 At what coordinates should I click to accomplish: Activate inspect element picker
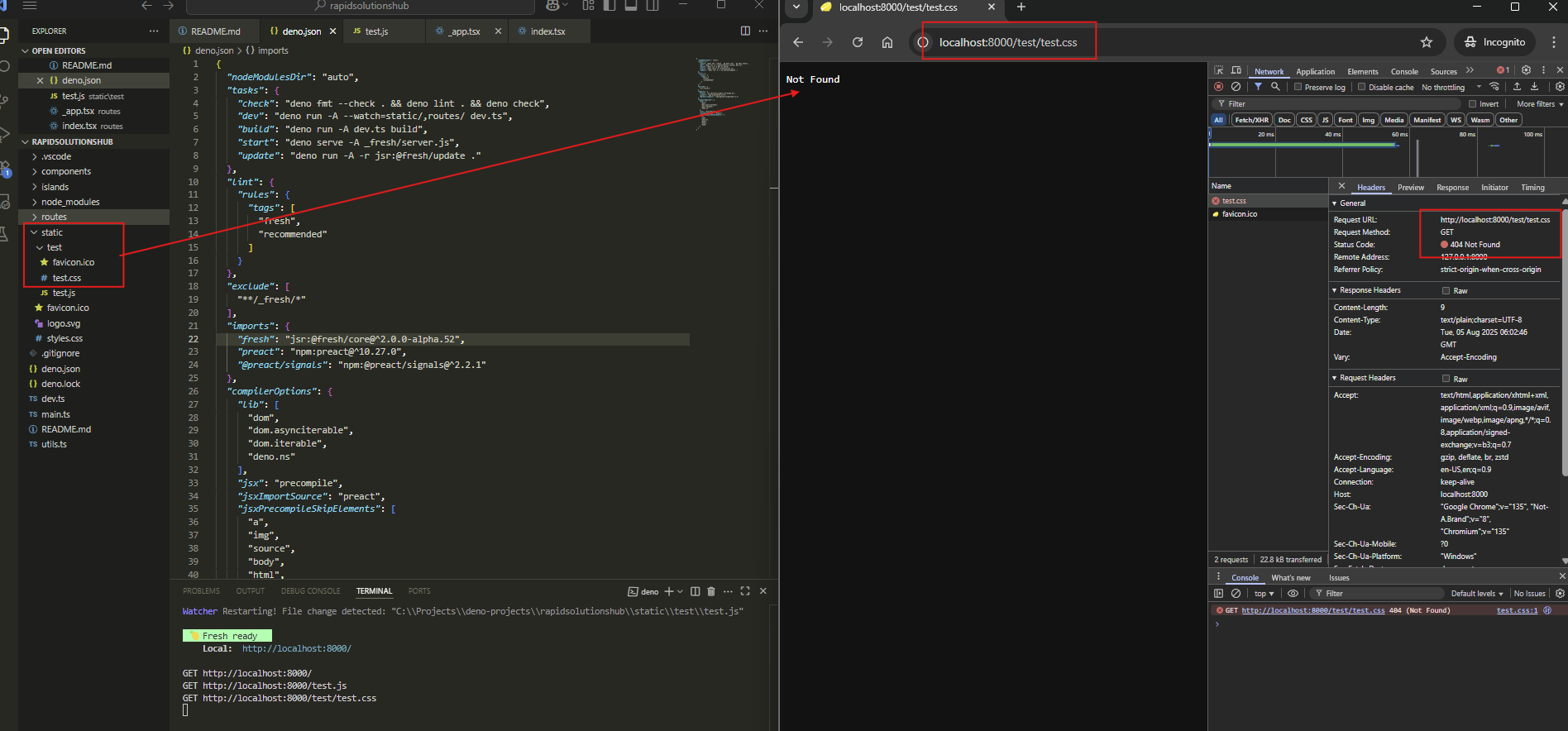1218,70
